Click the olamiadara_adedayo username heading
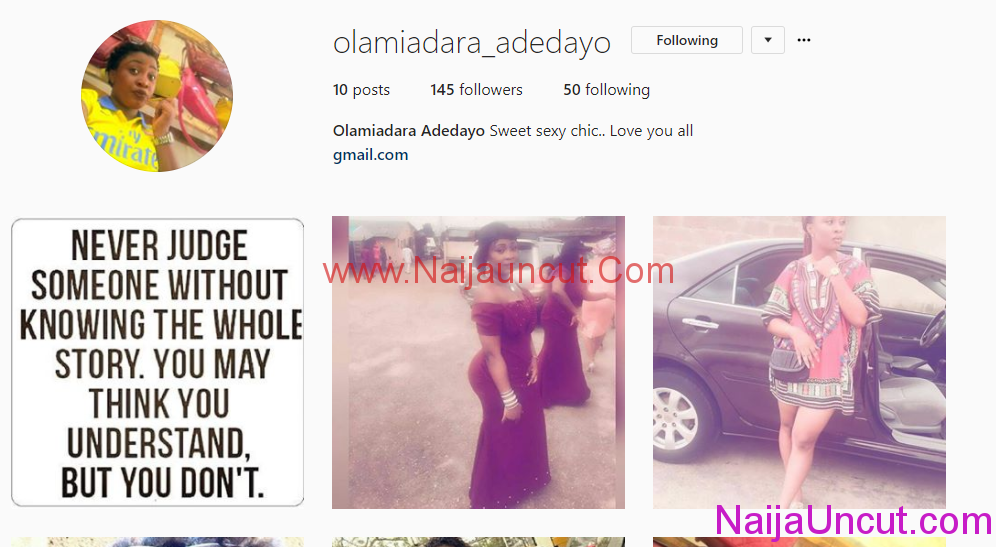996x547 pixels. [x=472, y=43]
